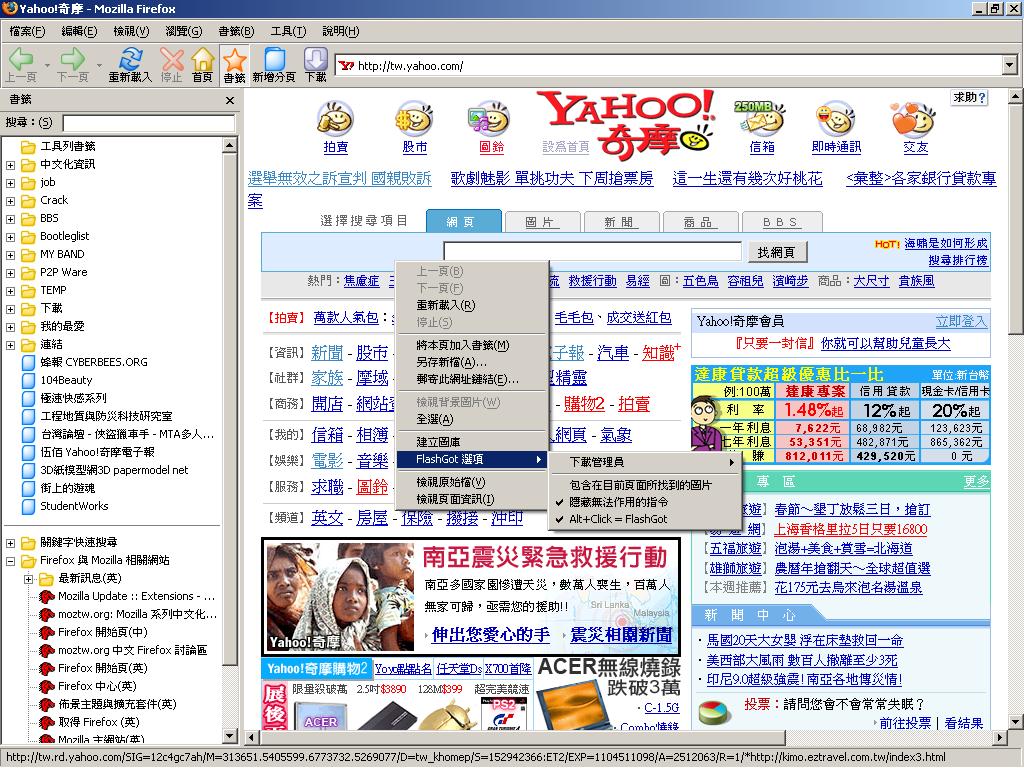Click the 找網頁 search button
This screenshot has height=768, width=1024.
(x=776, y=252)
